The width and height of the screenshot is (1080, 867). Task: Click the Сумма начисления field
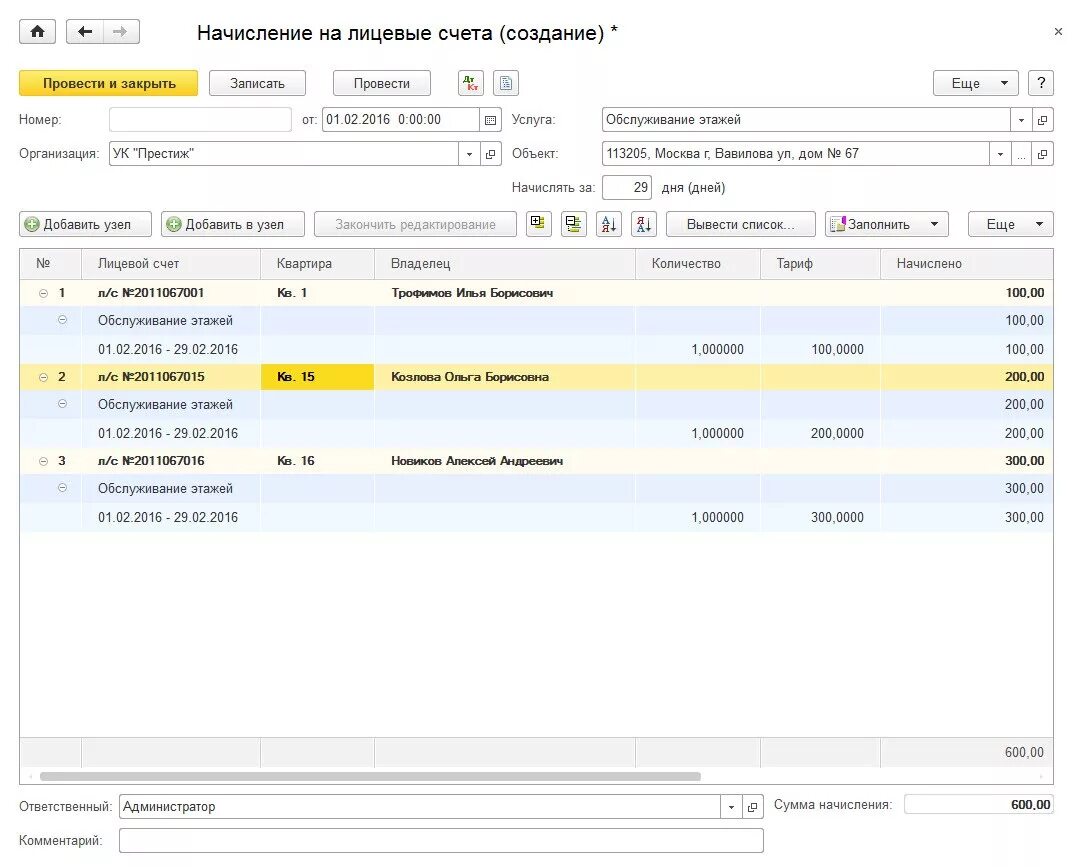coord(979,804)
